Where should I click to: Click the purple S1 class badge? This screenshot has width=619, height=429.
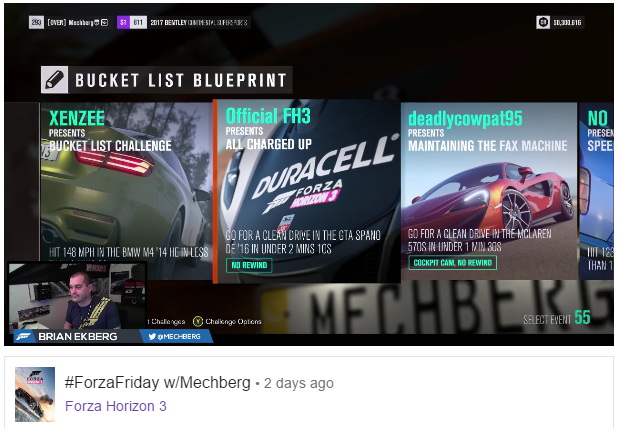(x=123, y=22)
